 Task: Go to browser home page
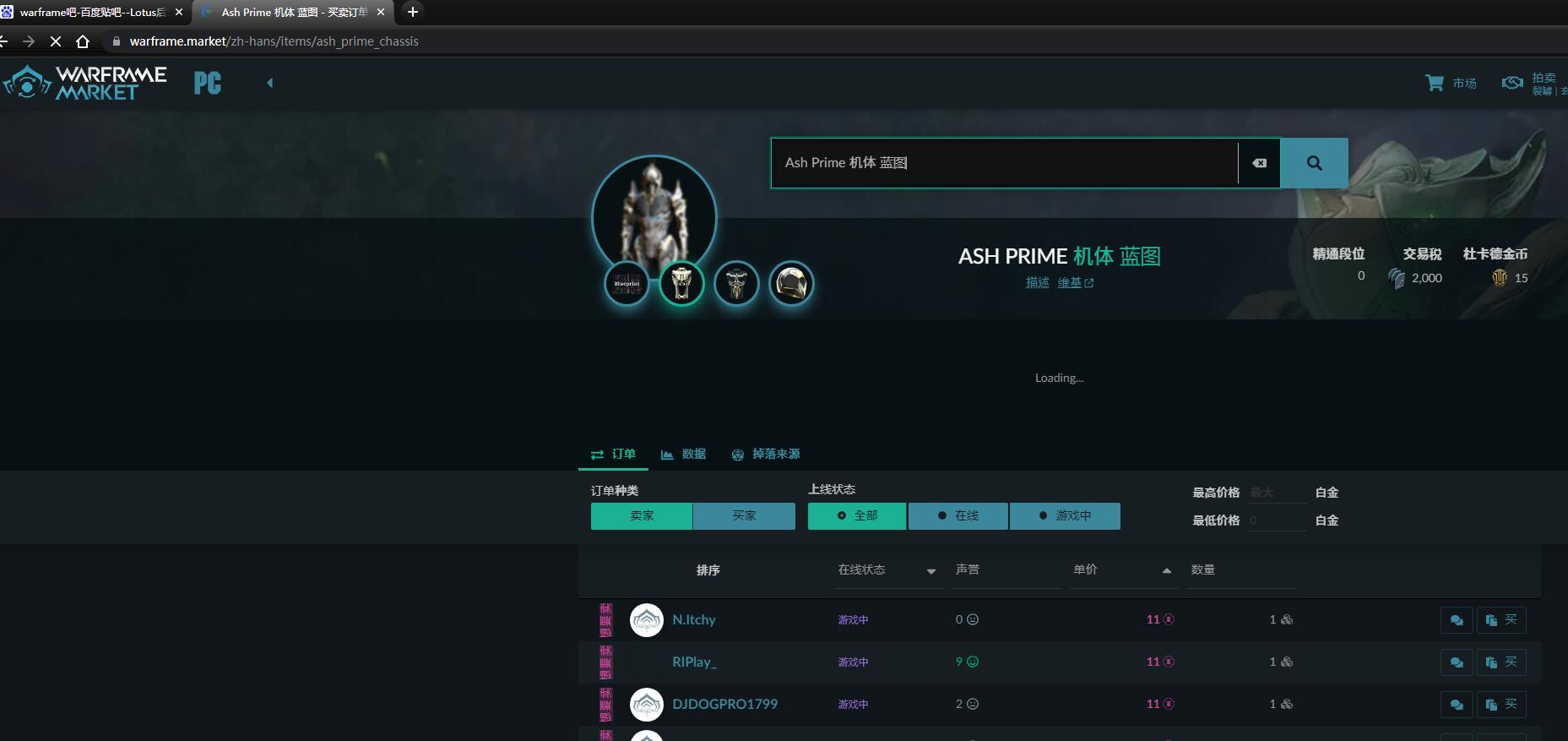(82, 41)
